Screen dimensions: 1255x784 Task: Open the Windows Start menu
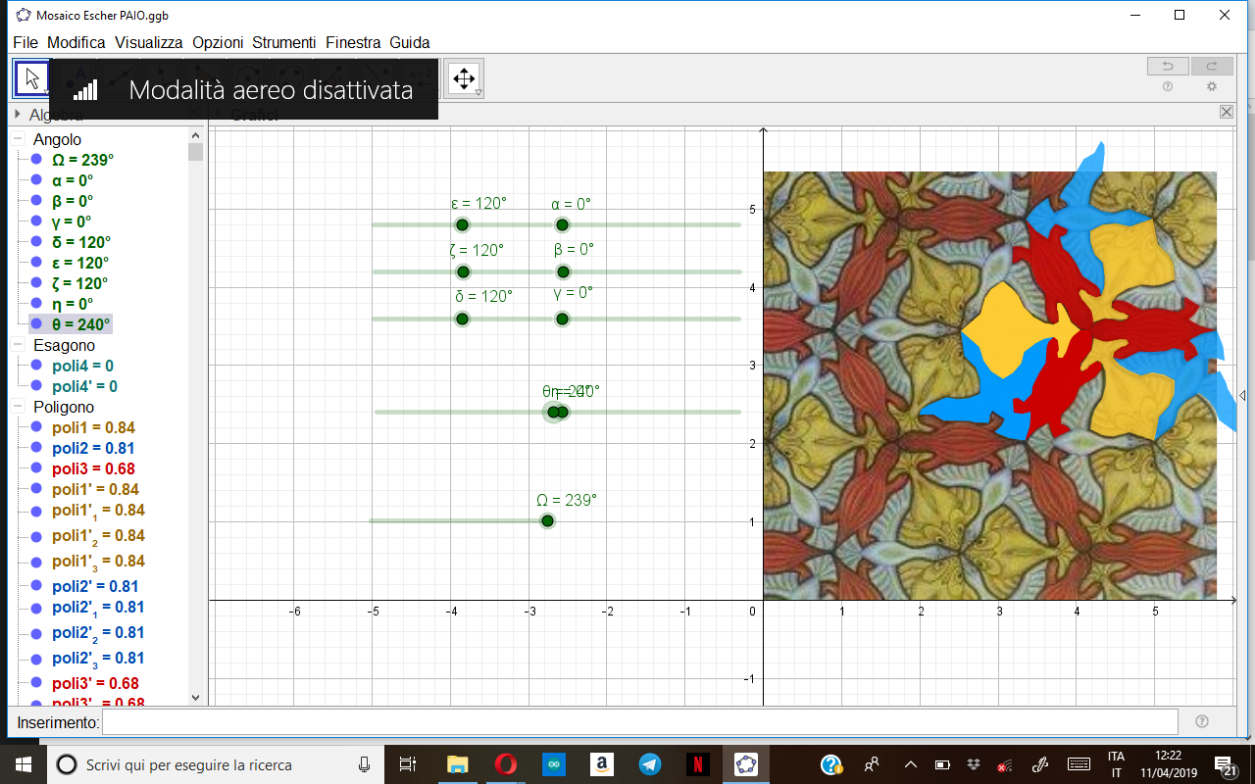23,765
